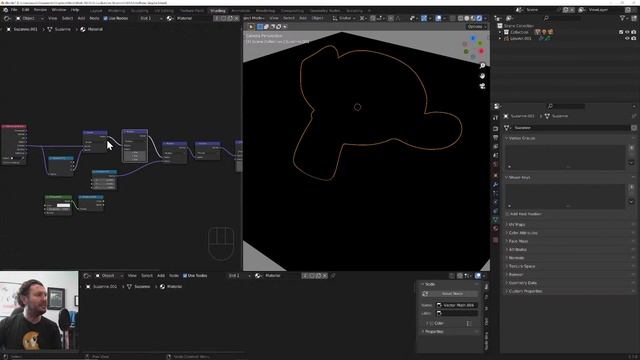The height and width of the screenshot is (360, 640).
Task: Click the zoom magnifier icon in viewport
Action: 482,66
